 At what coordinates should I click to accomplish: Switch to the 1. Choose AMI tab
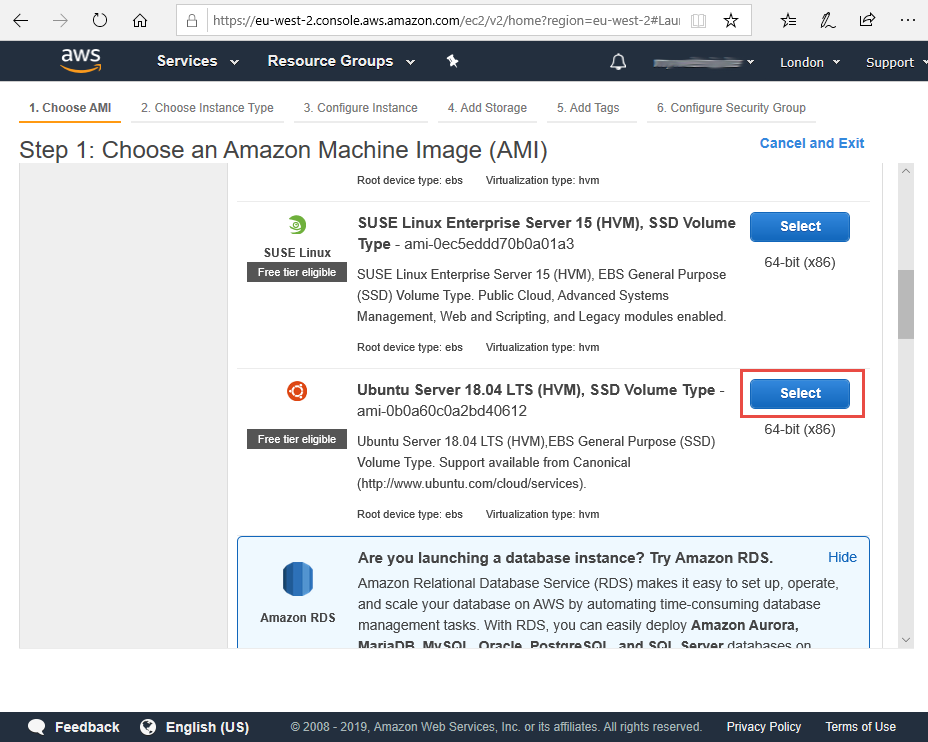click(x=70, y=108)
